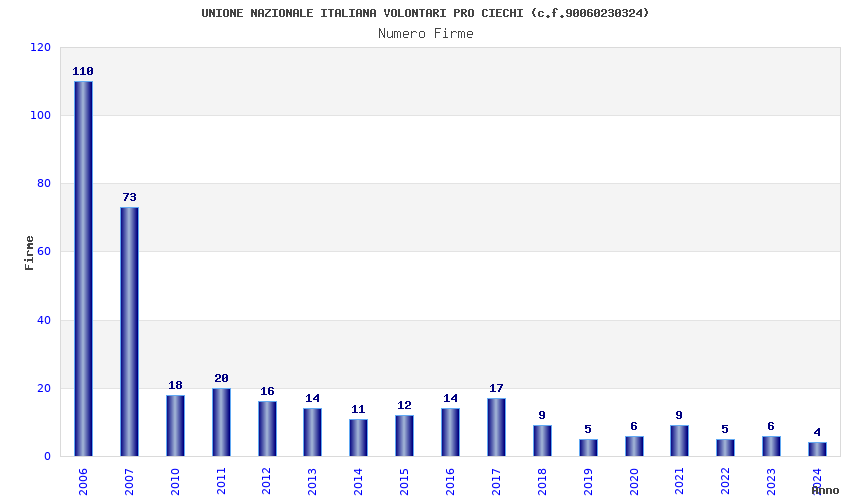Click the 2013 year label on axis
This screenshot has height=500, width=850.
coord(312,481)
